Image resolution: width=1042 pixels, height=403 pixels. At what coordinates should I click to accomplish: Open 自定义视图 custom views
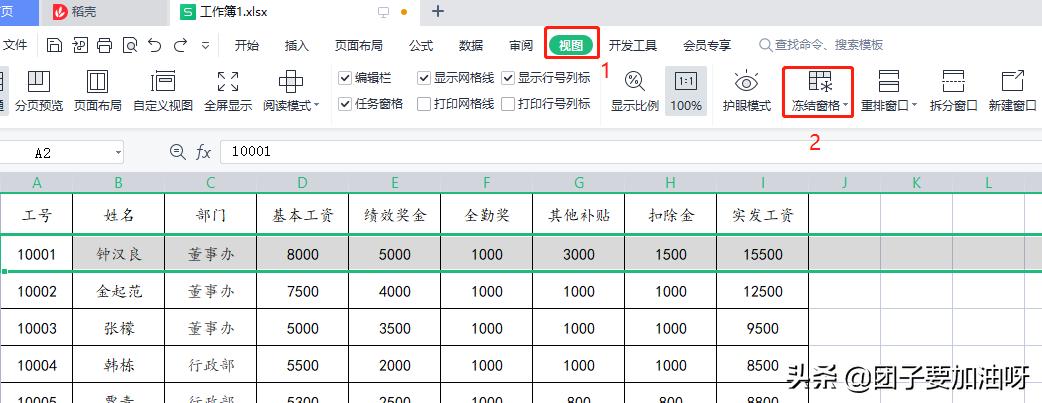pyautogui.click(x=163, y=91)
